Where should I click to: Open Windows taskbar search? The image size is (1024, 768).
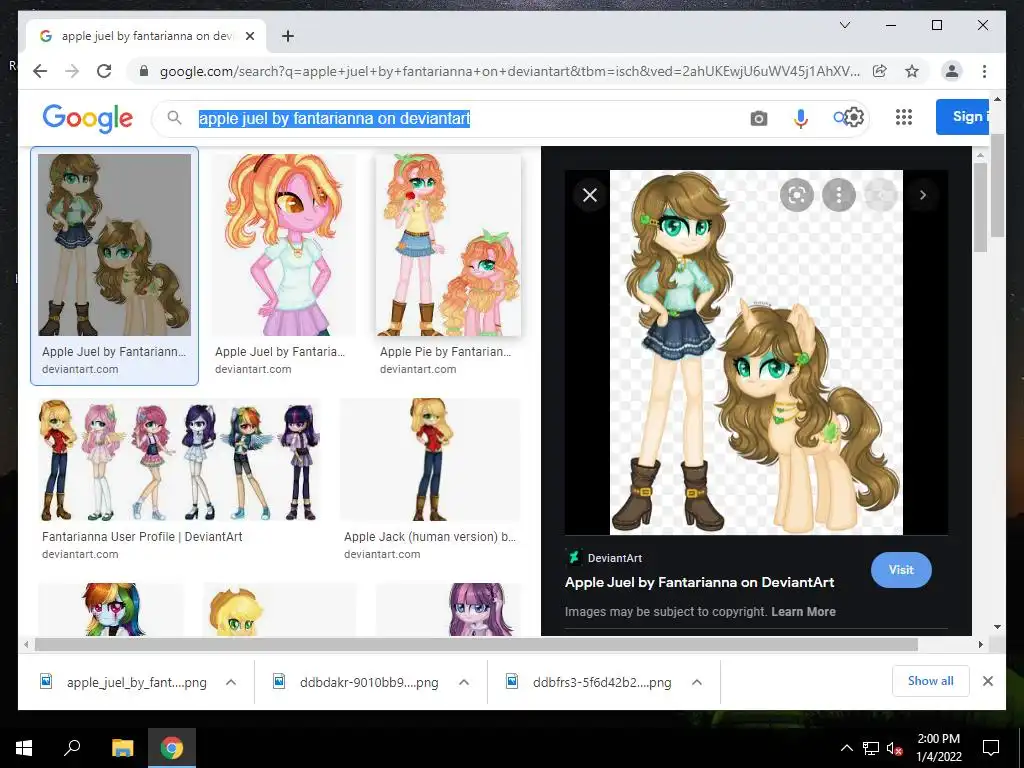[x=72, y=747]
